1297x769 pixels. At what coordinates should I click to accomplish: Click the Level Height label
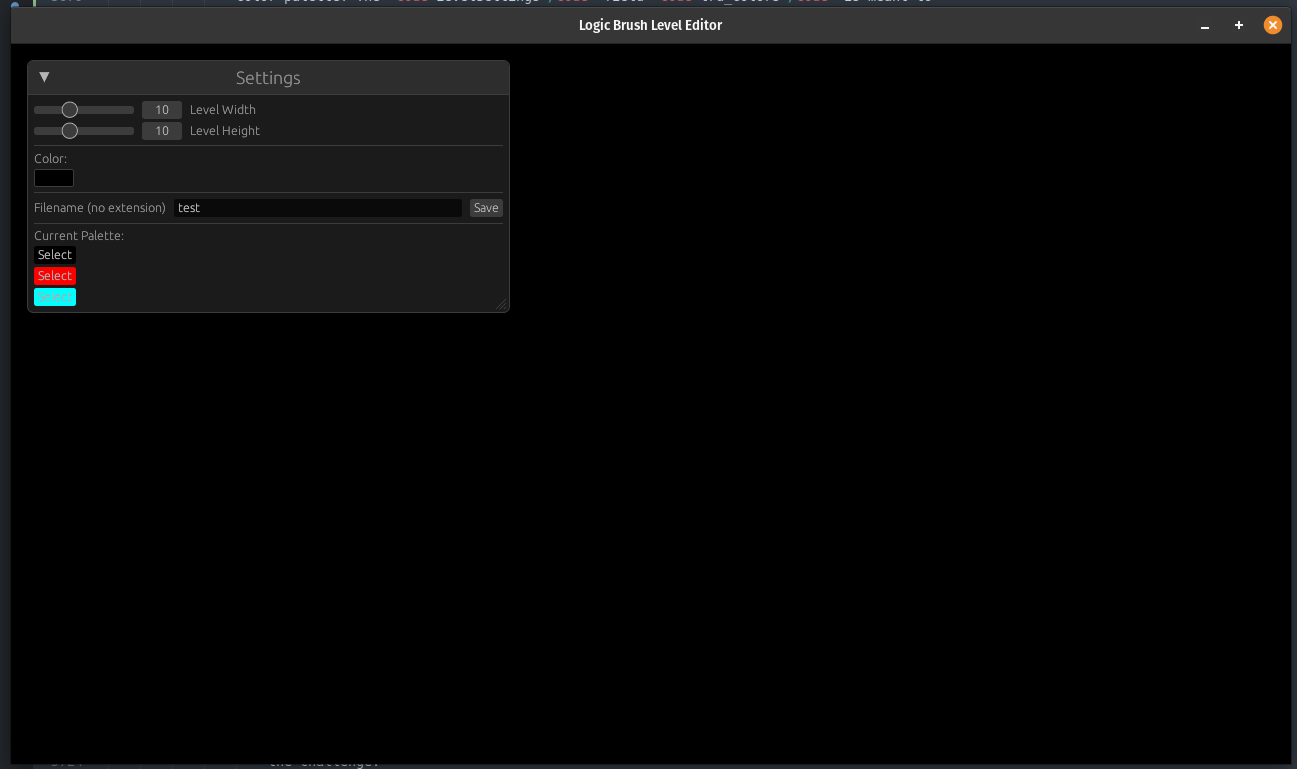[x=225, y=131]
